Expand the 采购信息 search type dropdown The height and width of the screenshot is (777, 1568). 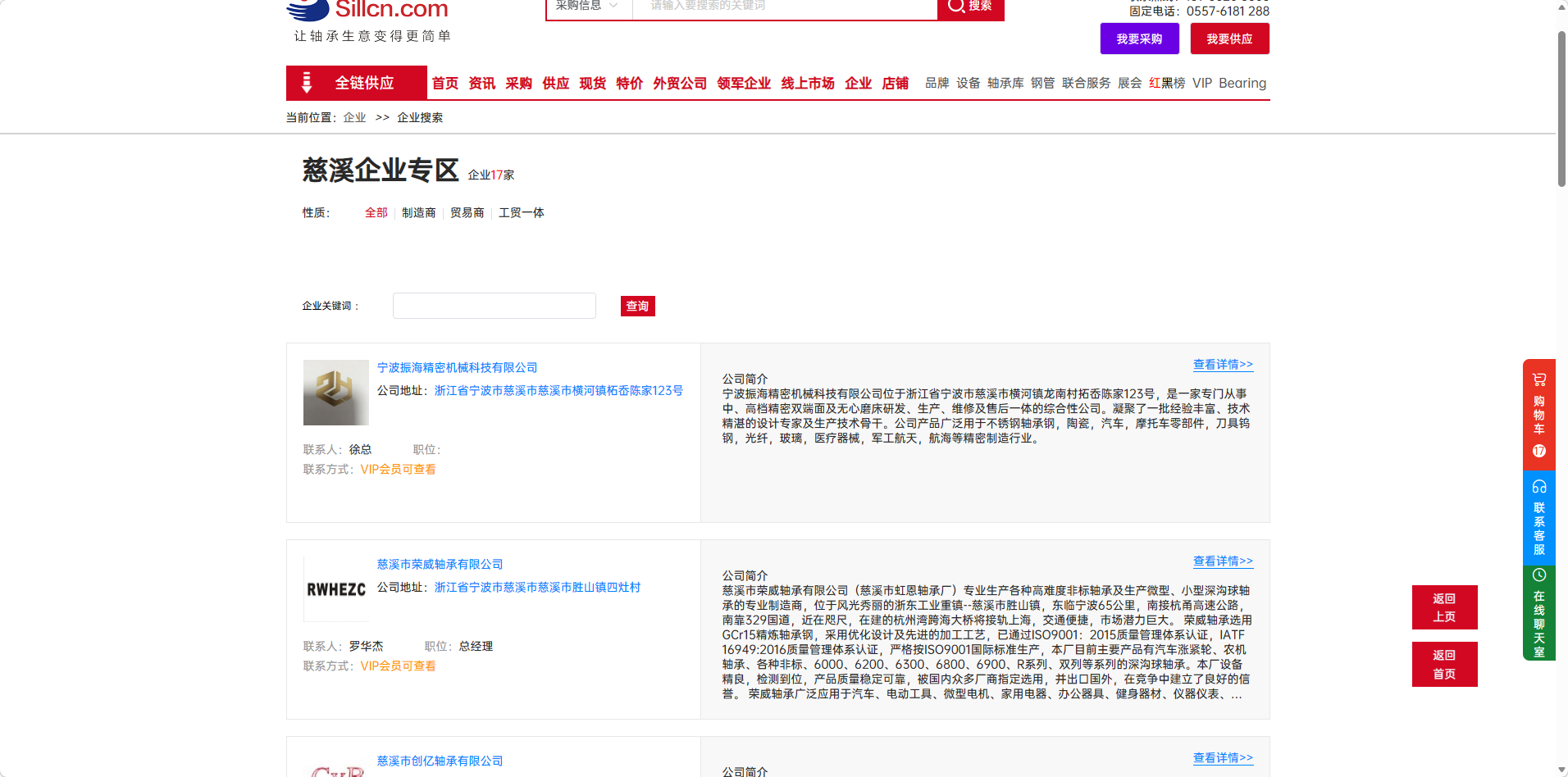pyautogui.click(x=587, y=7)
